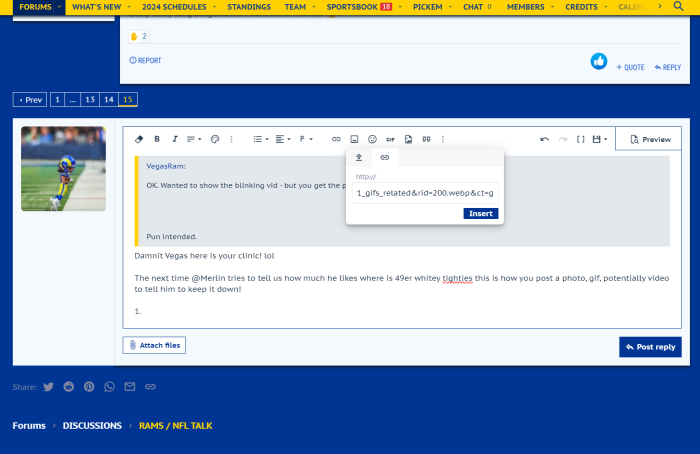Redo the last edit

click(x=562, y=139)
